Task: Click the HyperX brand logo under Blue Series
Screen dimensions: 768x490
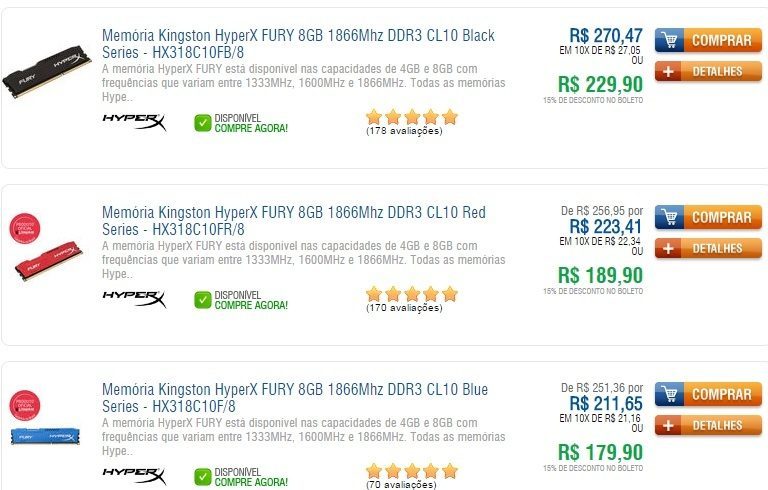Action: point(134,476)
